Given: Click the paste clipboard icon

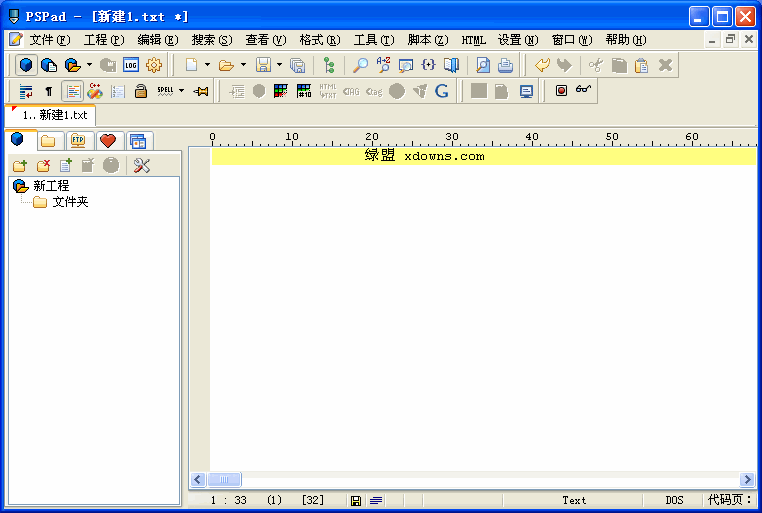Looking at the screenshot, I should 641,65.
